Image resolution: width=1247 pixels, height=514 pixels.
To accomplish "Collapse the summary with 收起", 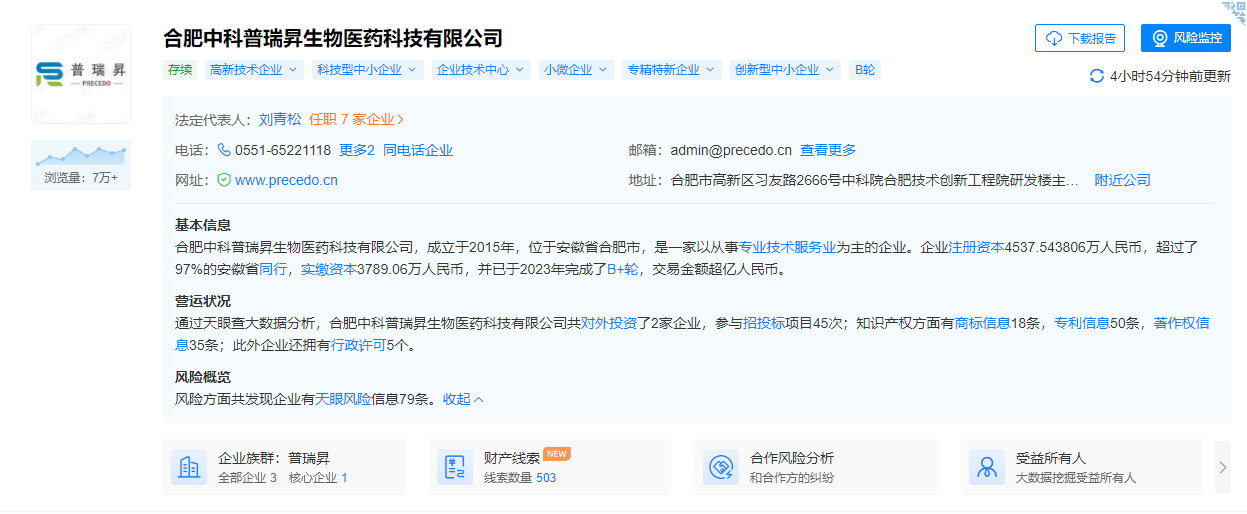I will tap(463, 399).
